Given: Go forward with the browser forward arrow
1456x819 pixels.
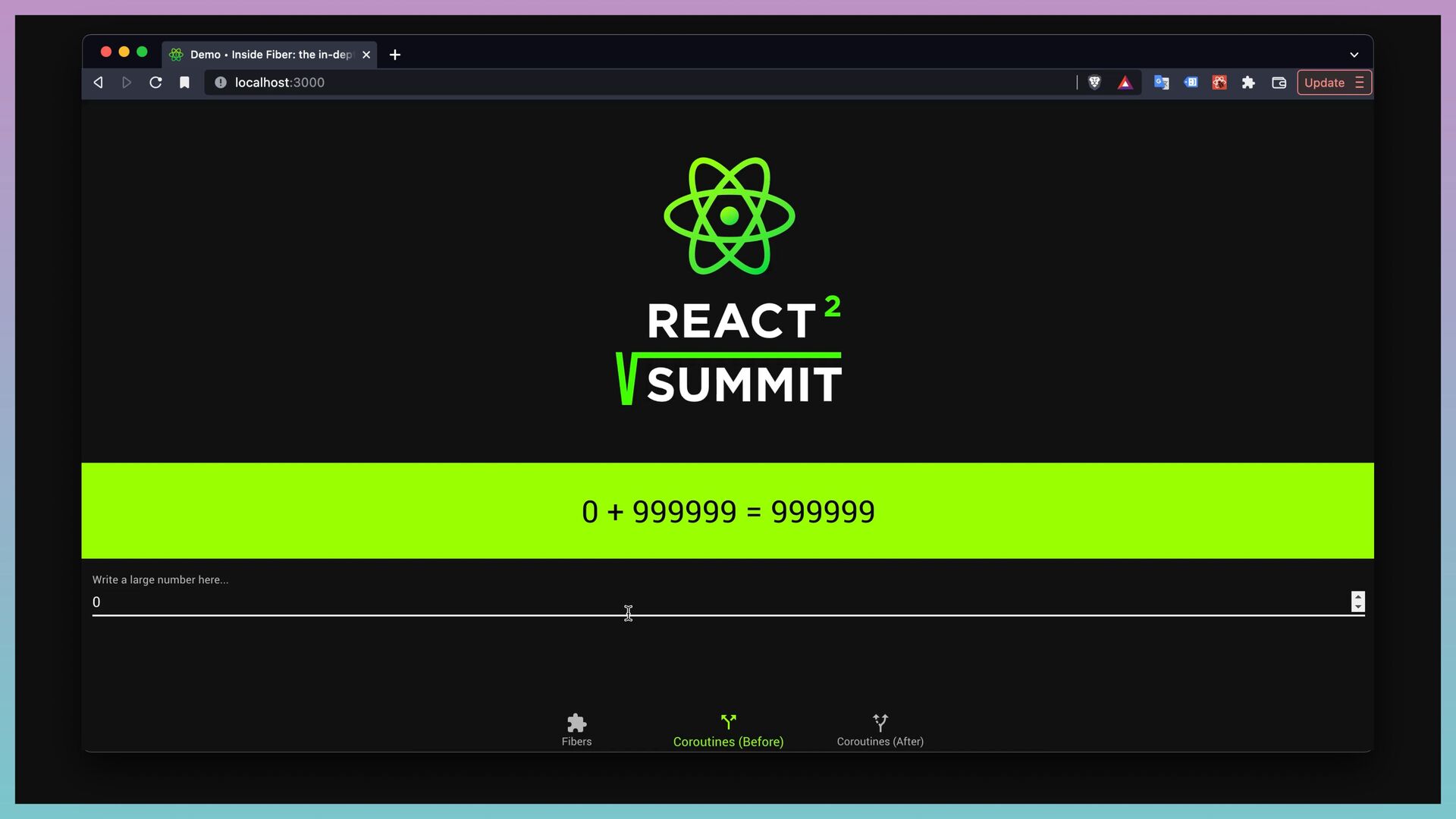Looking at the screenshot, I should click(x=127, y=83).
